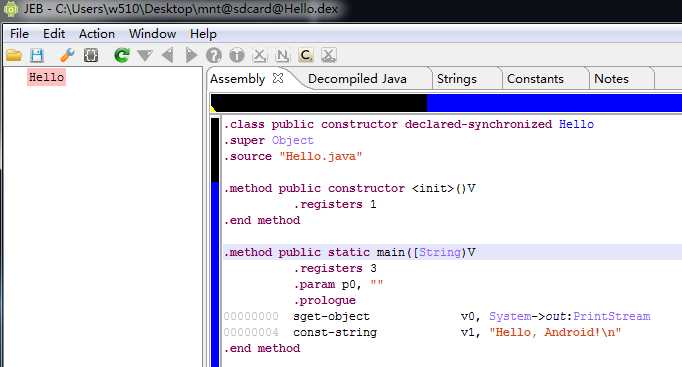The height and width of the screenshot is (367, 682).
Task: Select the Hello class in the tree
Action: coord(46,77)
